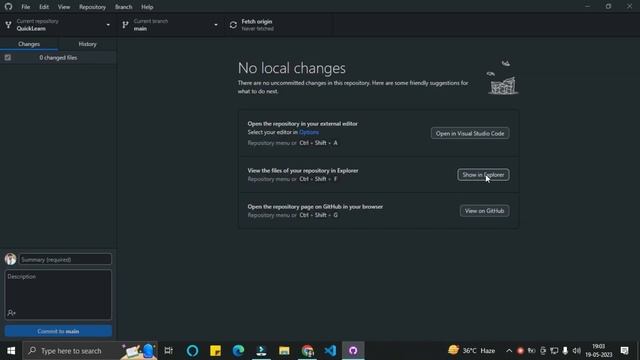This screenshot has width=640, height=360.
Task: Open the 36°C Haze weather widget
Action: coord(471,351)
